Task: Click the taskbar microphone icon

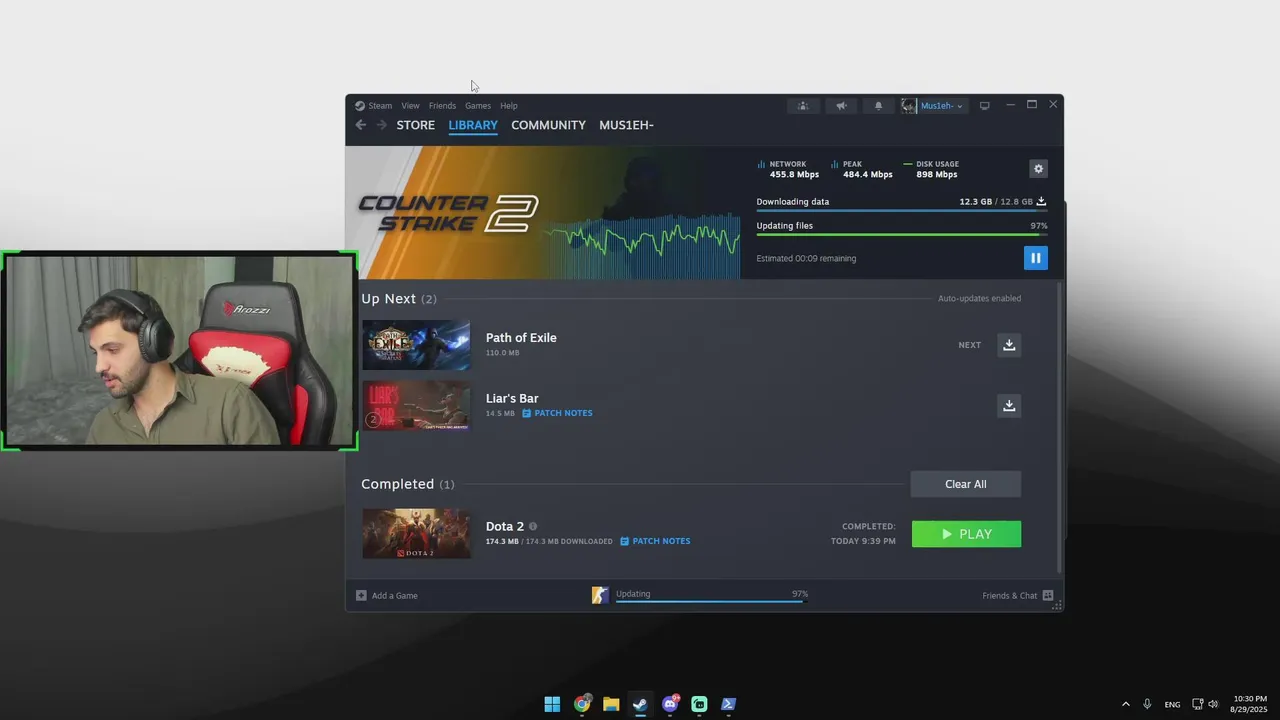Action: (1147, 704)
